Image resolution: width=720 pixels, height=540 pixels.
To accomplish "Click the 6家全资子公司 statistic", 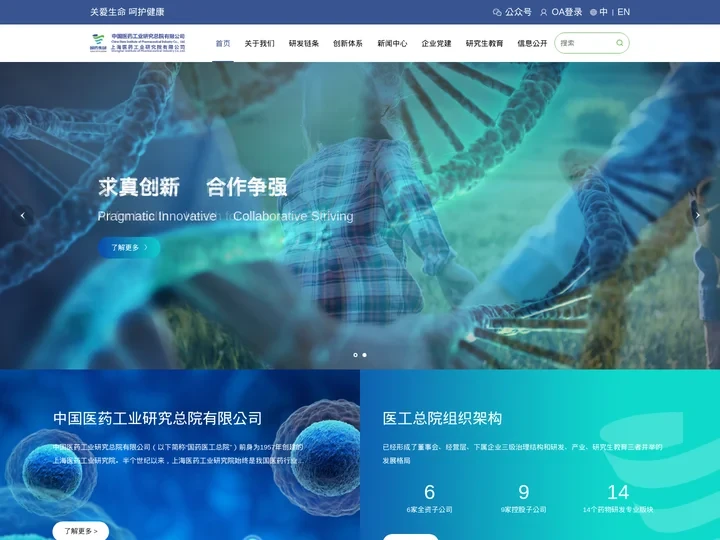I will tap(429, 498).
